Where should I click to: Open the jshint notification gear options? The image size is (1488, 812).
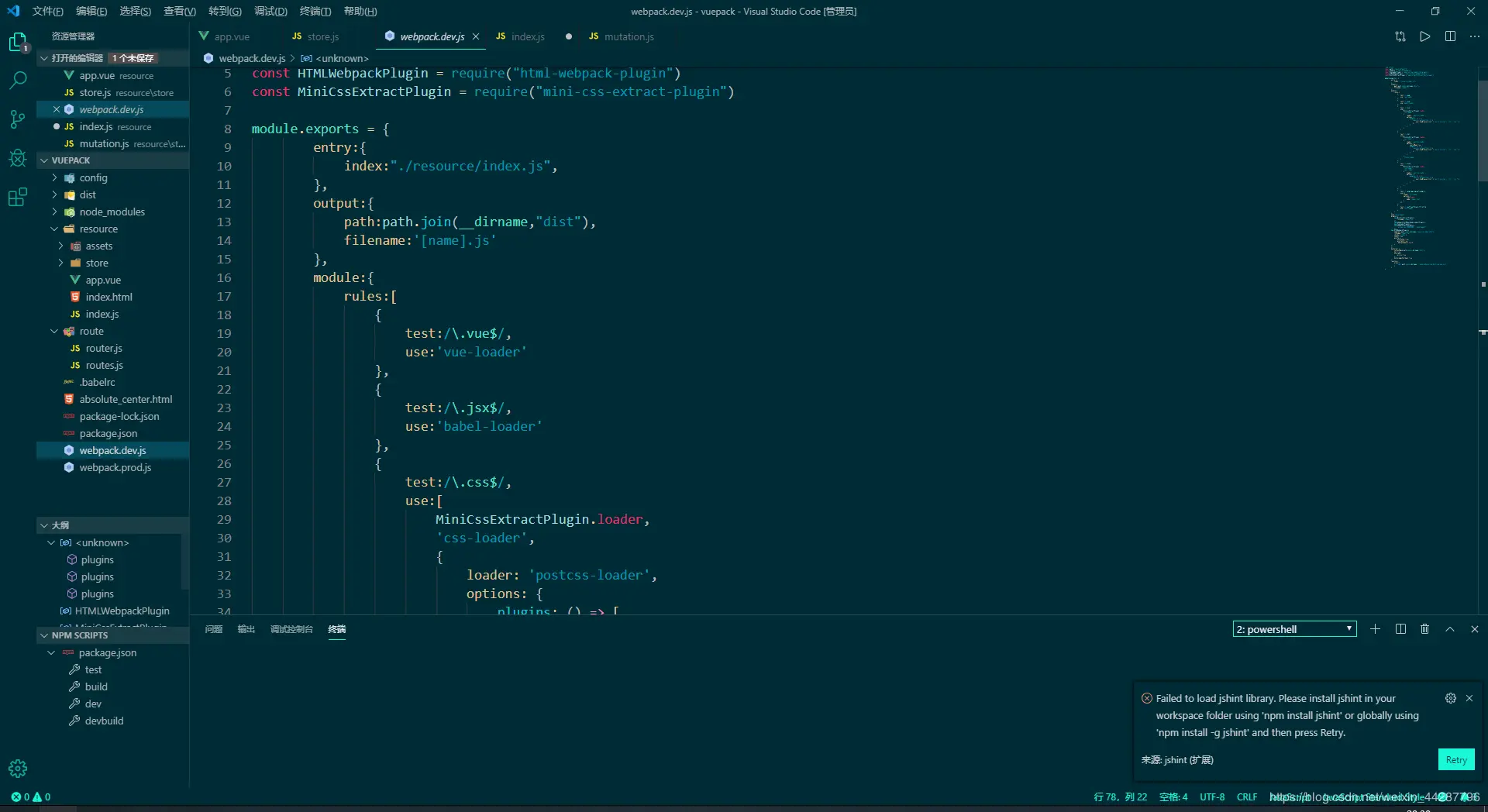[1451, 698]
